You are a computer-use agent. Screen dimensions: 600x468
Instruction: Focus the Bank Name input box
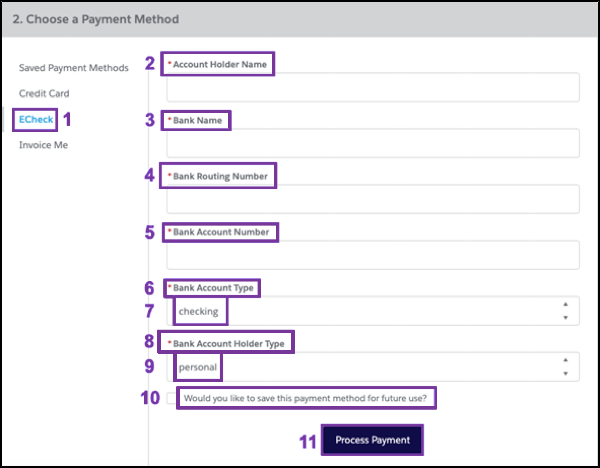[x=373, y=143]
